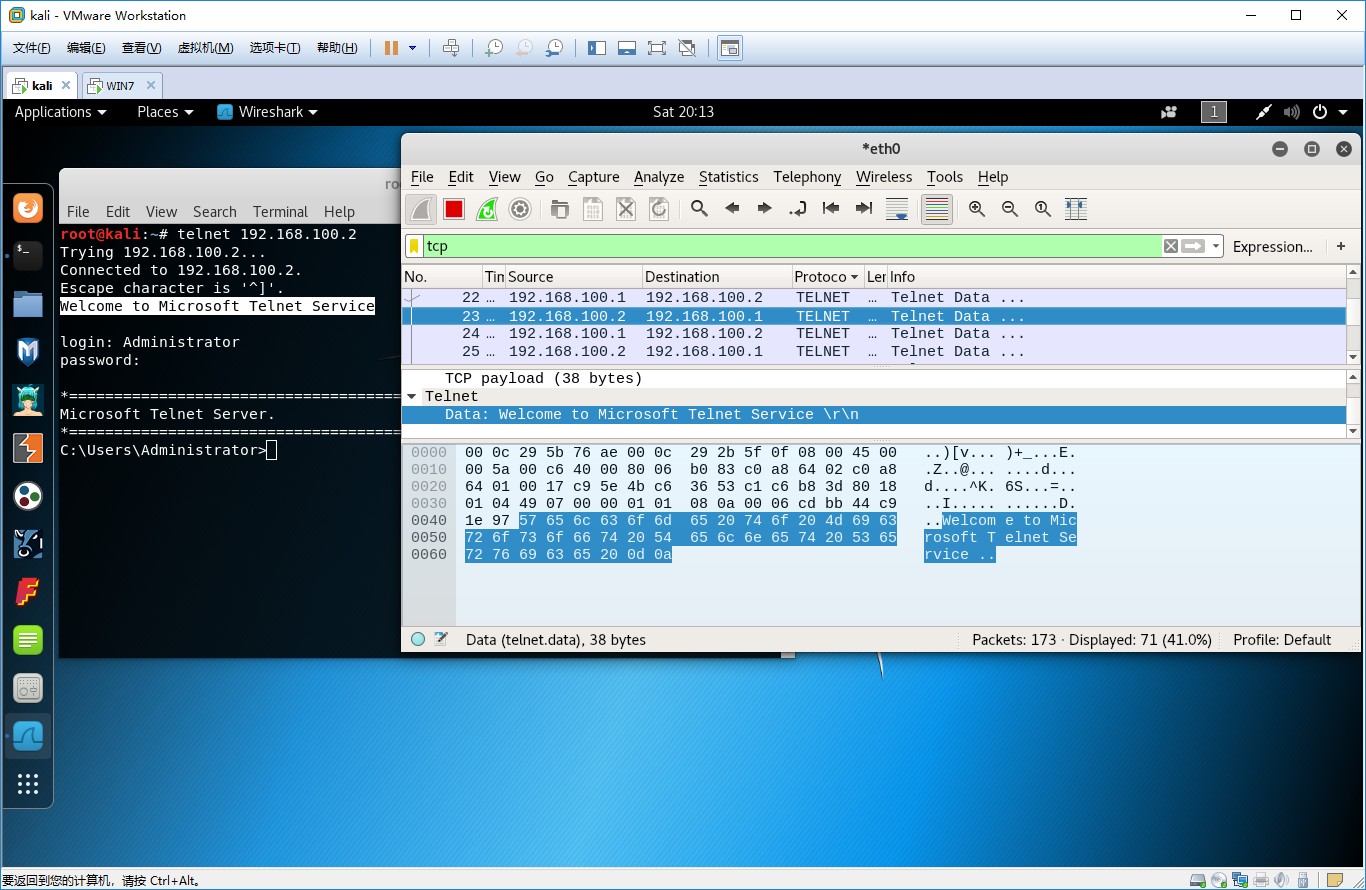Select the TCP payload (38 bytes) line

[x=543, y=379]
